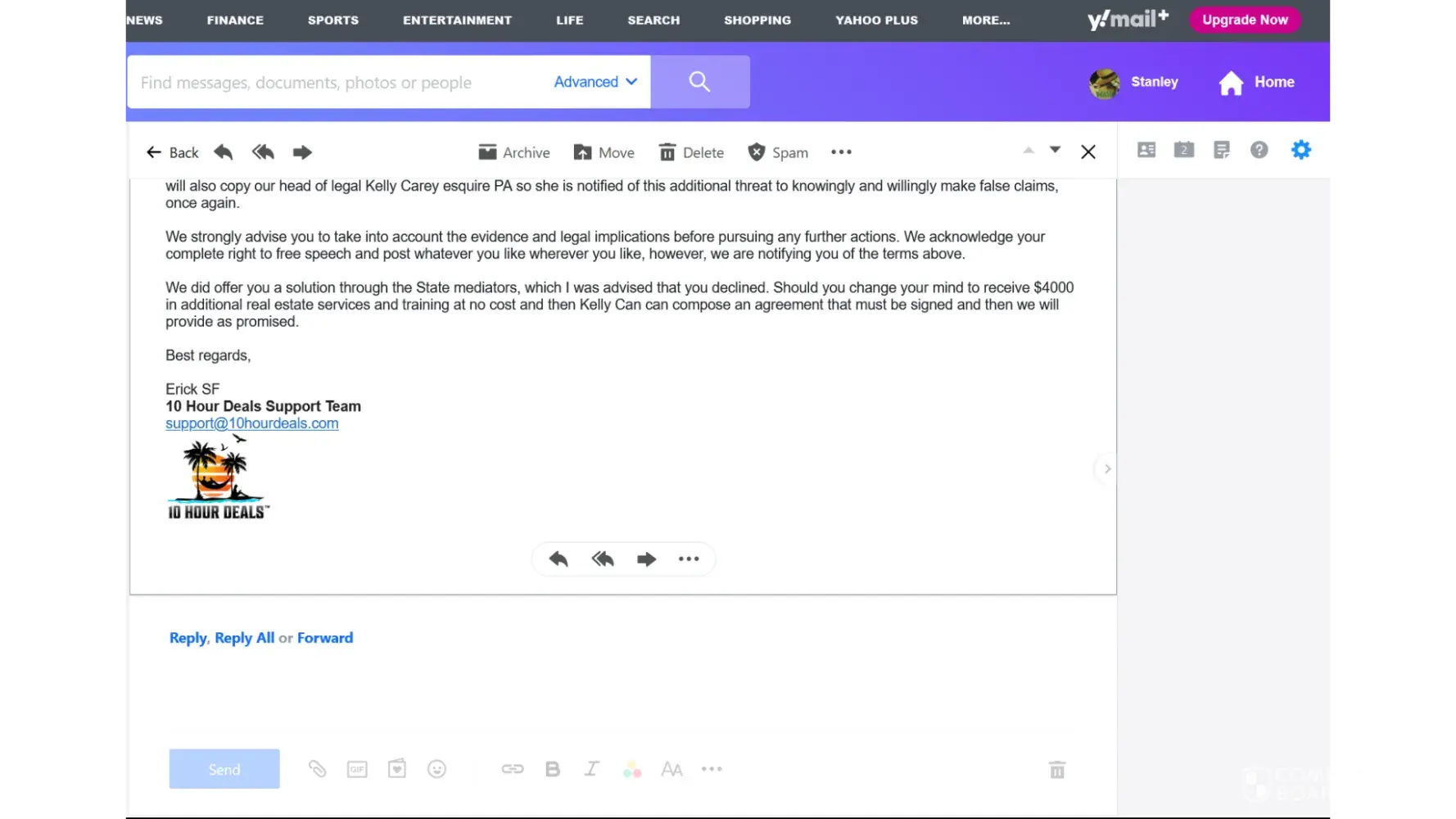This screenshot has height=819, width=1456.
Task: Open the Yahoo Plus menu item
Action: click(876, 20)
